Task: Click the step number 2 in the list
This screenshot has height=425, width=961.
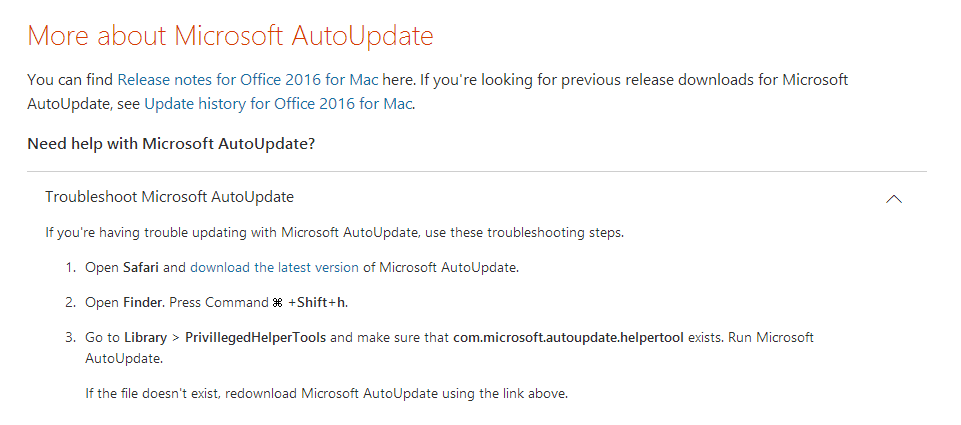Action: click(x=70, y=302)
